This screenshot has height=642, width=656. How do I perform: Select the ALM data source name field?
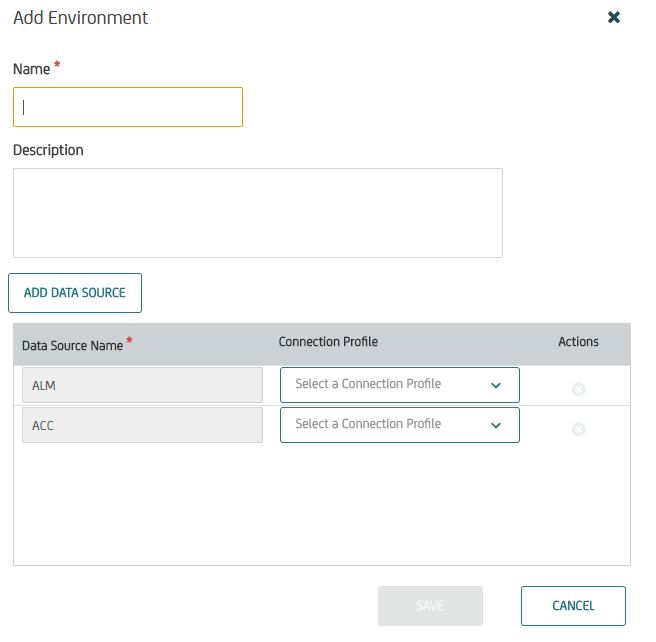click(x=142, y=385)
